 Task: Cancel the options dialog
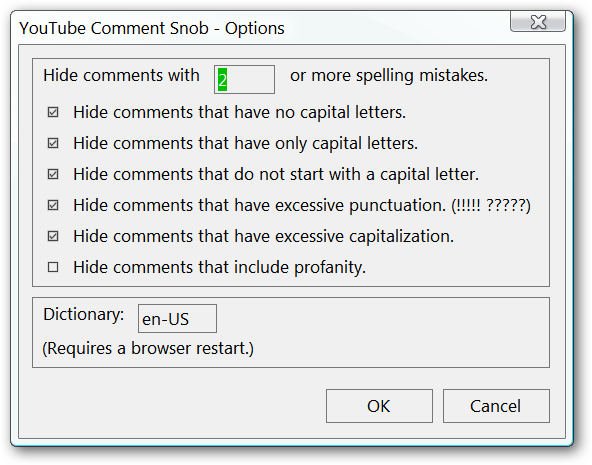[496, 406]
